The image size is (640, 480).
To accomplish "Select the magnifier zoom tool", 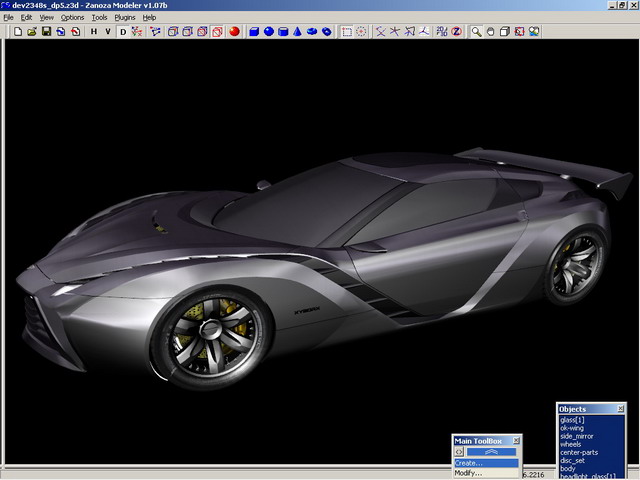I will (x=477, y=32).
